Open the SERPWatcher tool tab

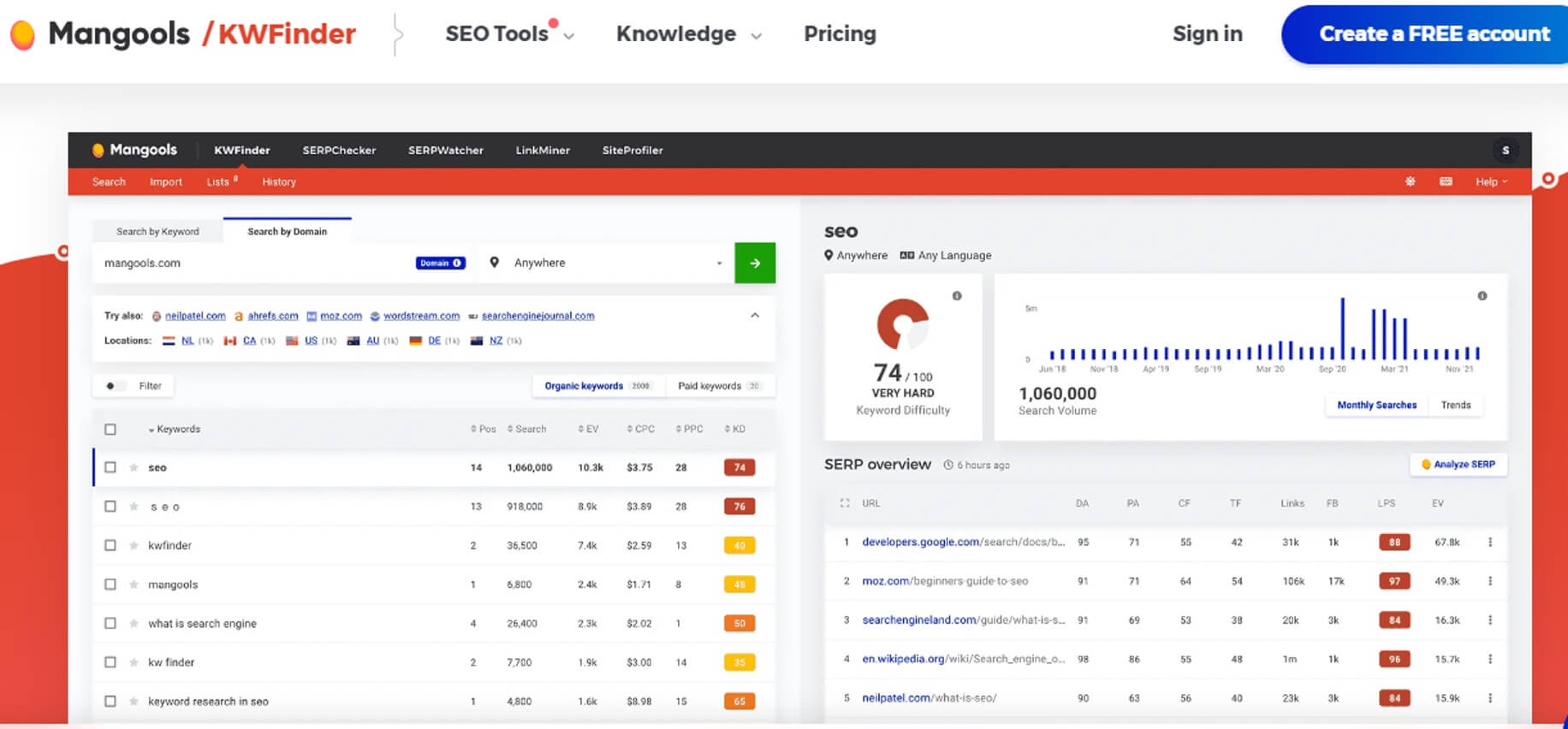446,150
